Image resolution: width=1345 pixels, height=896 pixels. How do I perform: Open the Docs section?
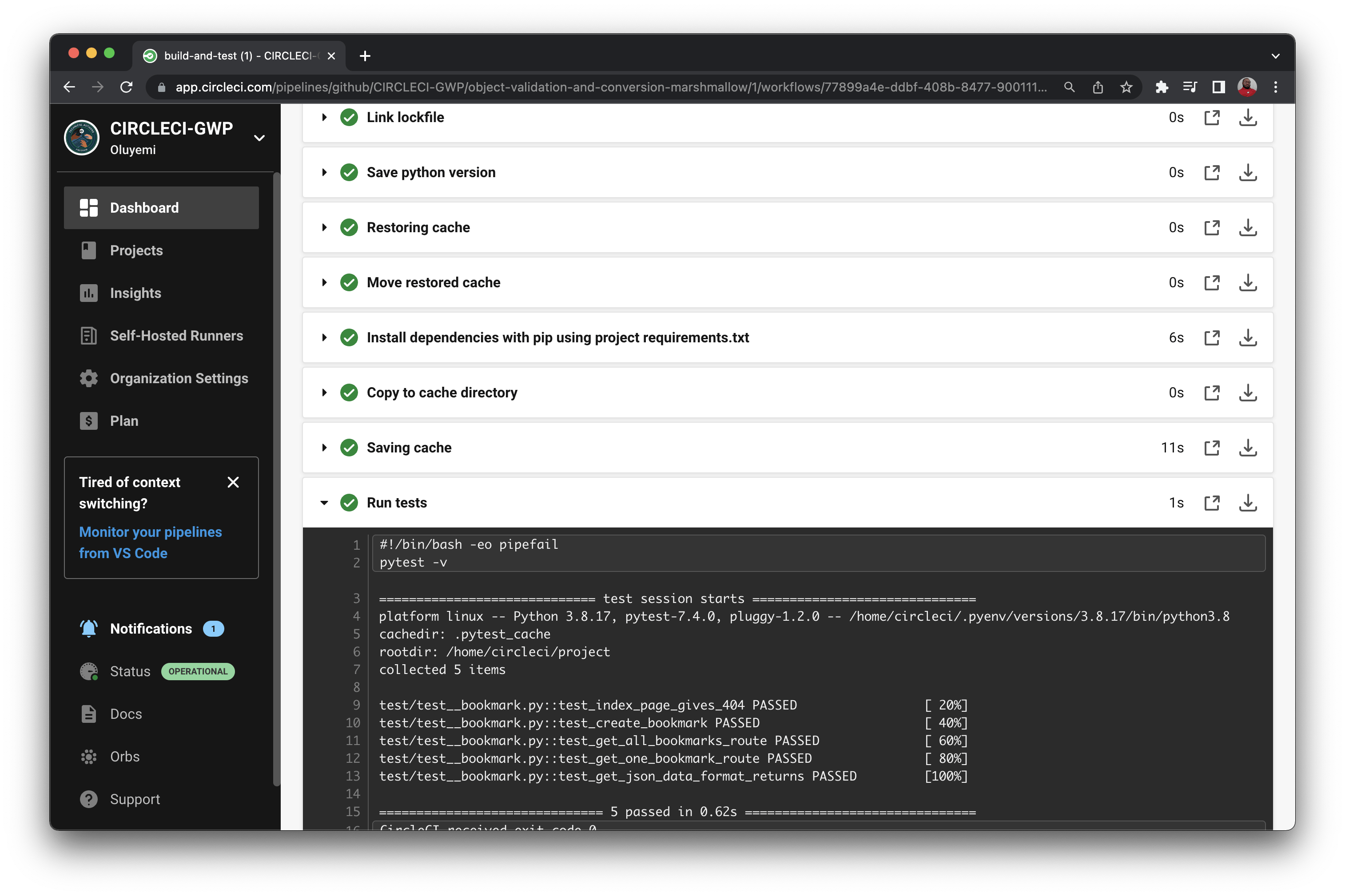click(x=126, y=714)
